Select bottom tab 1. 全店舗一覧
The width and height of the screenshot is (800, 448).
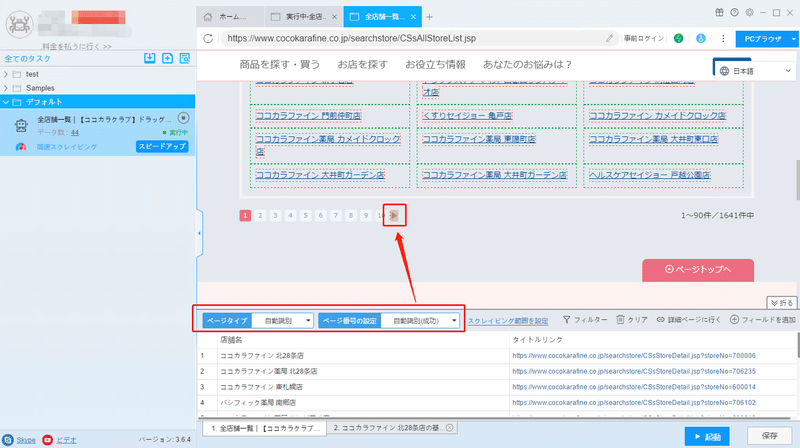[x=264, y=428]
